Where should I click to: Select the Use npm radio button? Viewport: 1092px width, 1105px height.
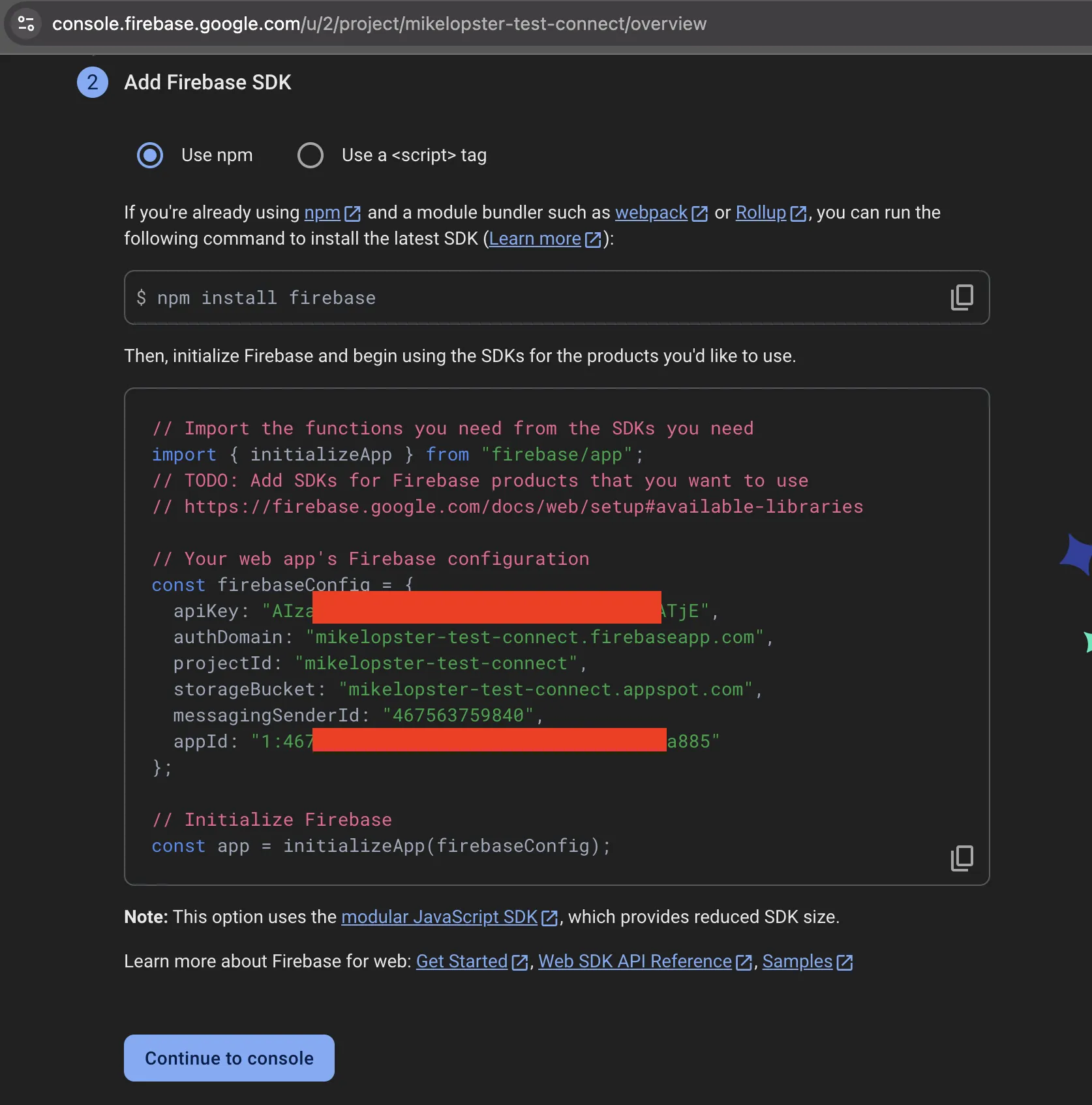point(150,155)
